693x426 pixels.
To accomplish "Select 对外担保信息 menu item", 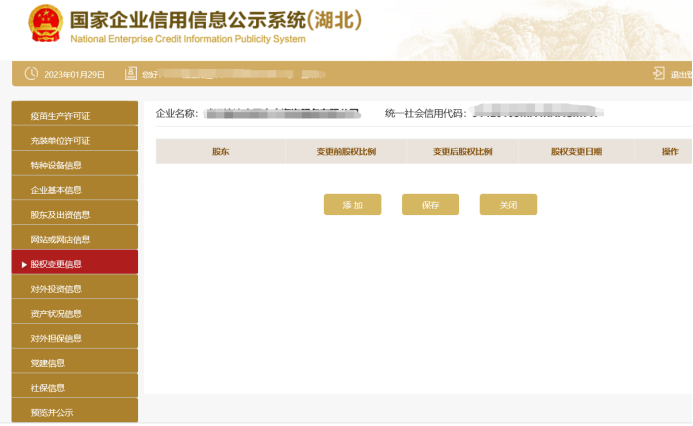I will 74,339.
